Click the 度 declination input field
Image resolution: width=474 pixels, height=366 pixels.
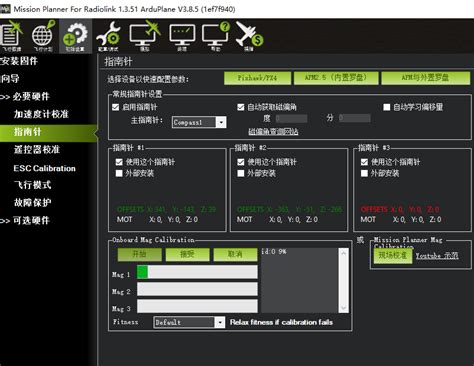(x=292, y=118)
